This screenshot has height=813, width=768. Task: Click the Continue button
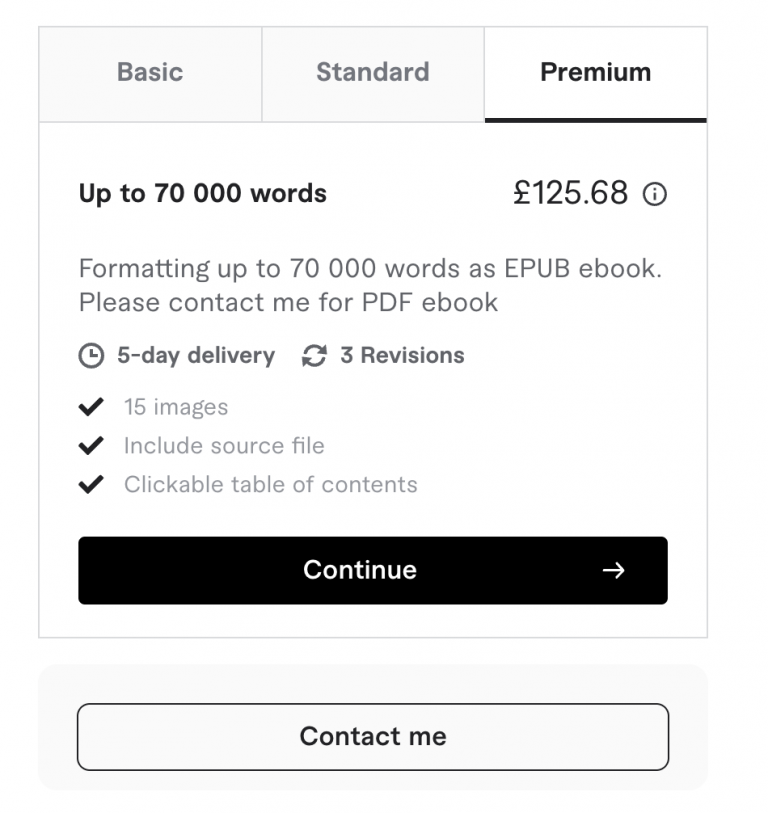click(373, 570)
